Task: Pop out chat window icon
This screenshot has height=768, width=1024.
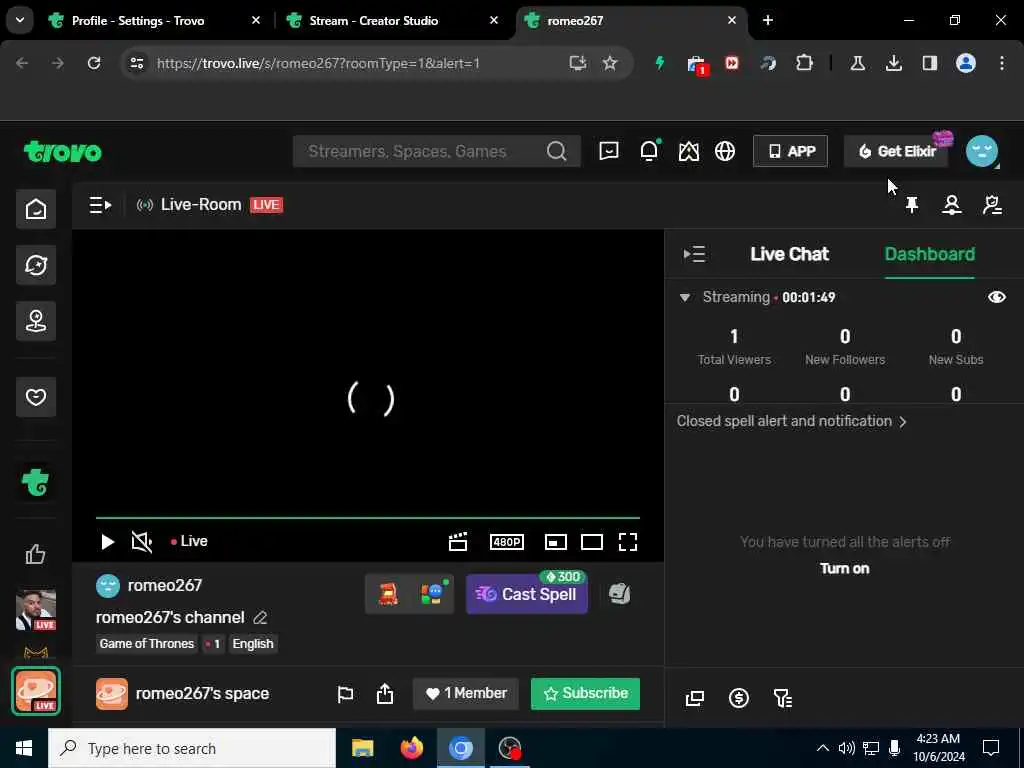Action: click(695, 698)
